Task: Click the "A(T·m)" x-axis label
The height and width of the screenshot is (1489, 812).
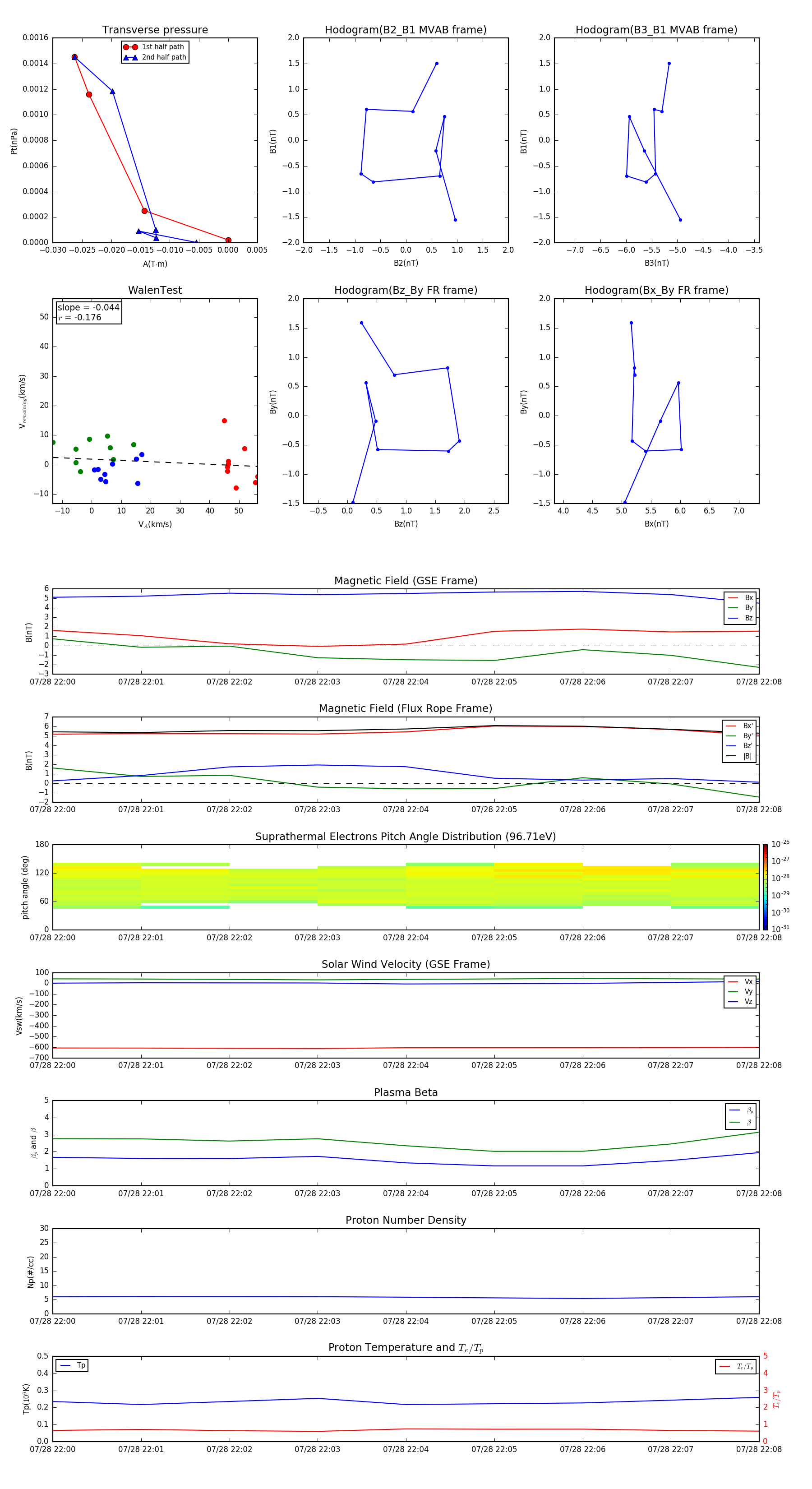Action: coord(155,264)
